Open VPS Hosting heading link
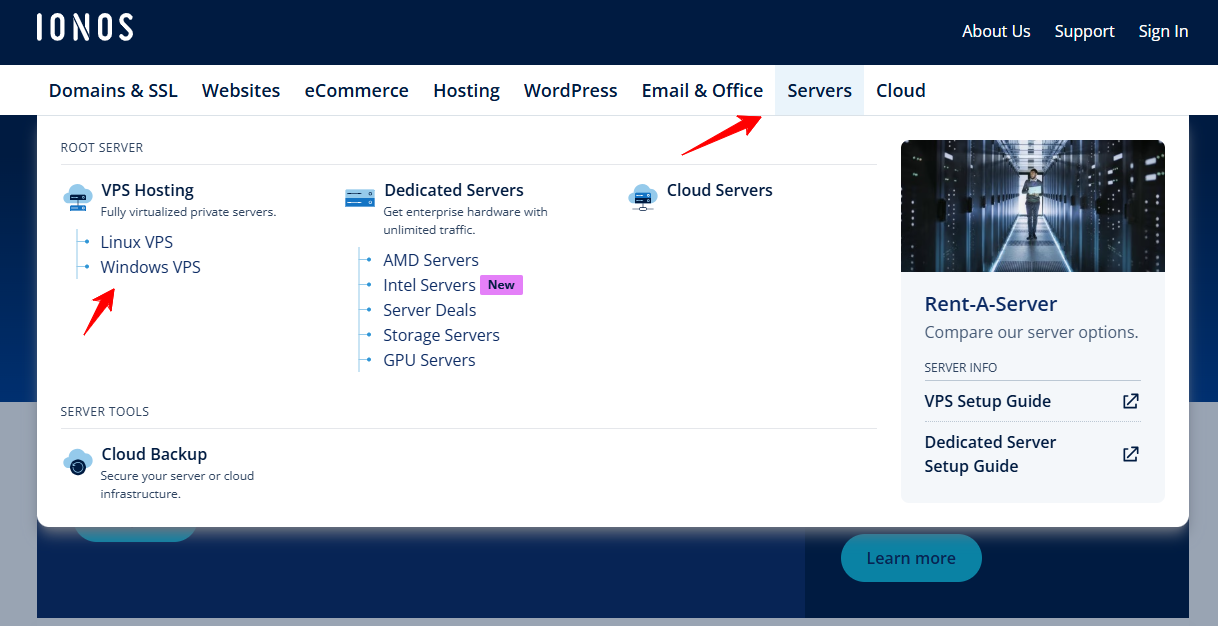 click(147, 190)
